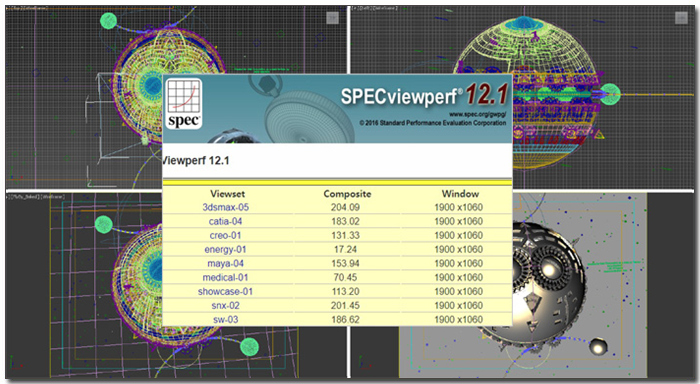This screenshot has width=700, height=384.
Task: Click the ViewCube in the top-left viewport
Action: click(x=332, y=18)
